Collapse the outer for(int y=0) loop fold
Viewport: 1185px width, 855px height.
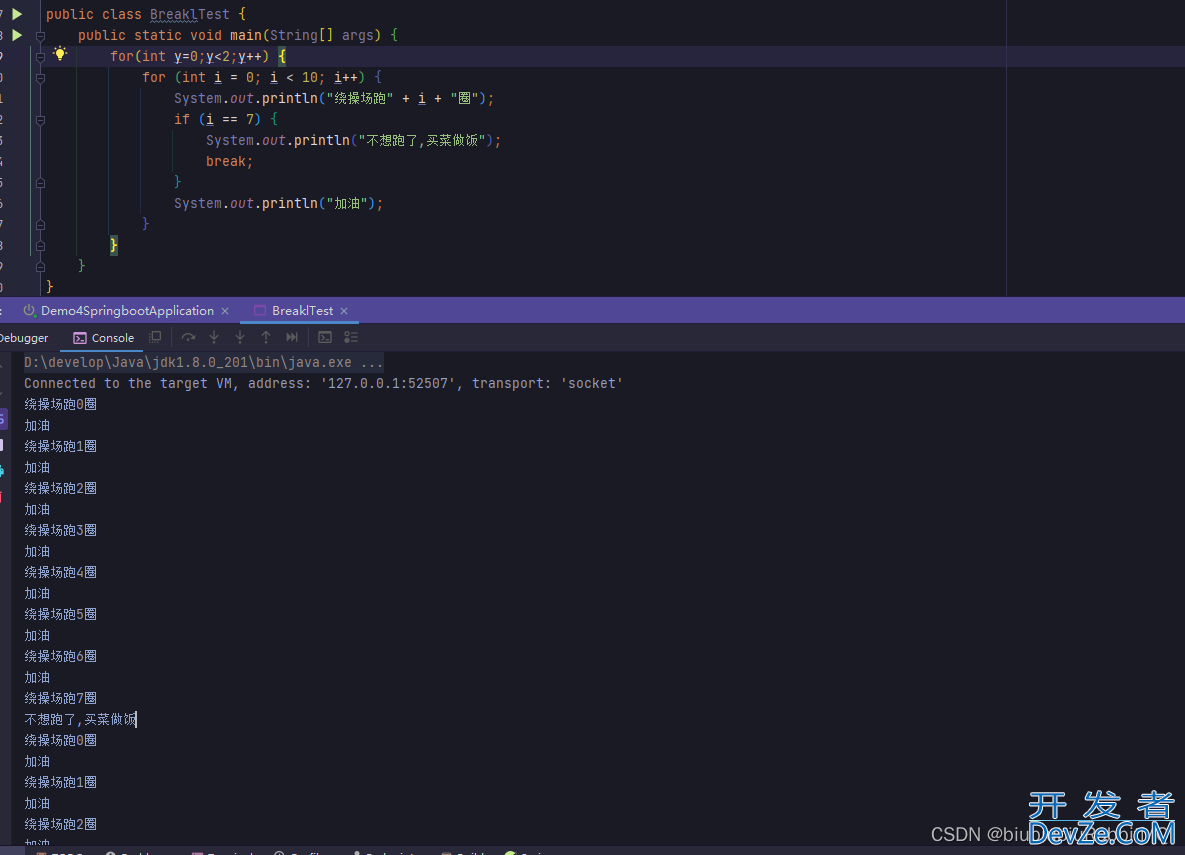[41, 57]
